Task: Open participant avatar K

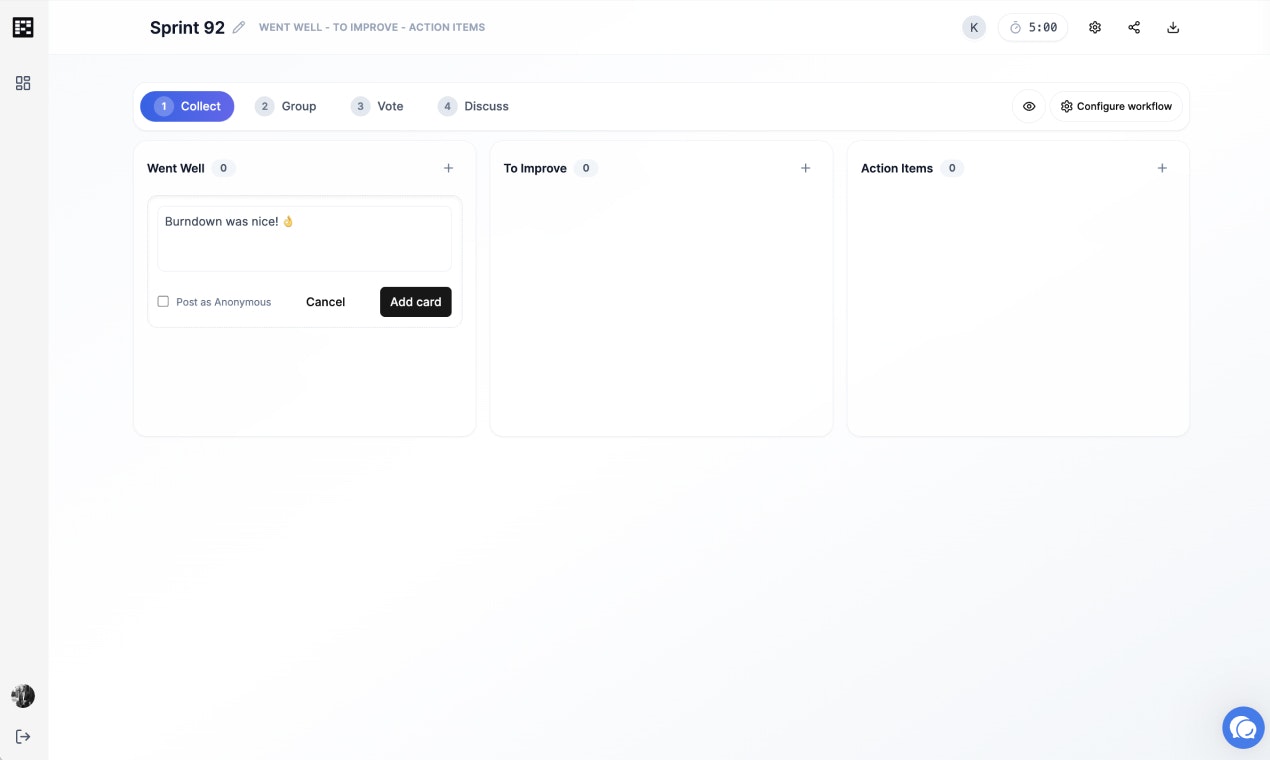Action: (974, 28)
